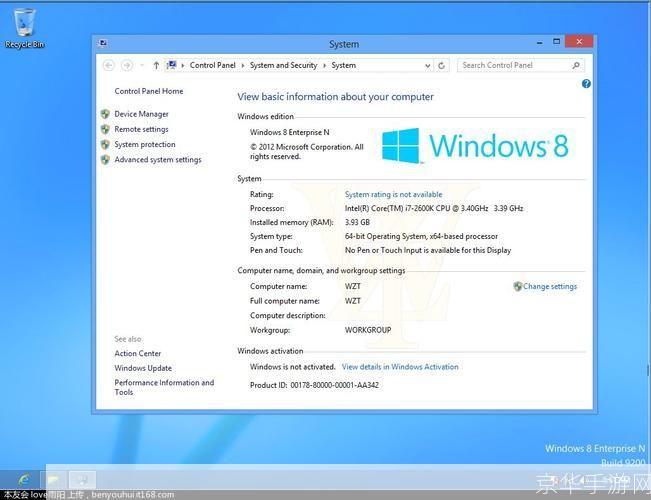Screen dimensions: 651x500
Task: Expand arrow before Control Panel breadcrumb
Action: (x=183, y=66)
